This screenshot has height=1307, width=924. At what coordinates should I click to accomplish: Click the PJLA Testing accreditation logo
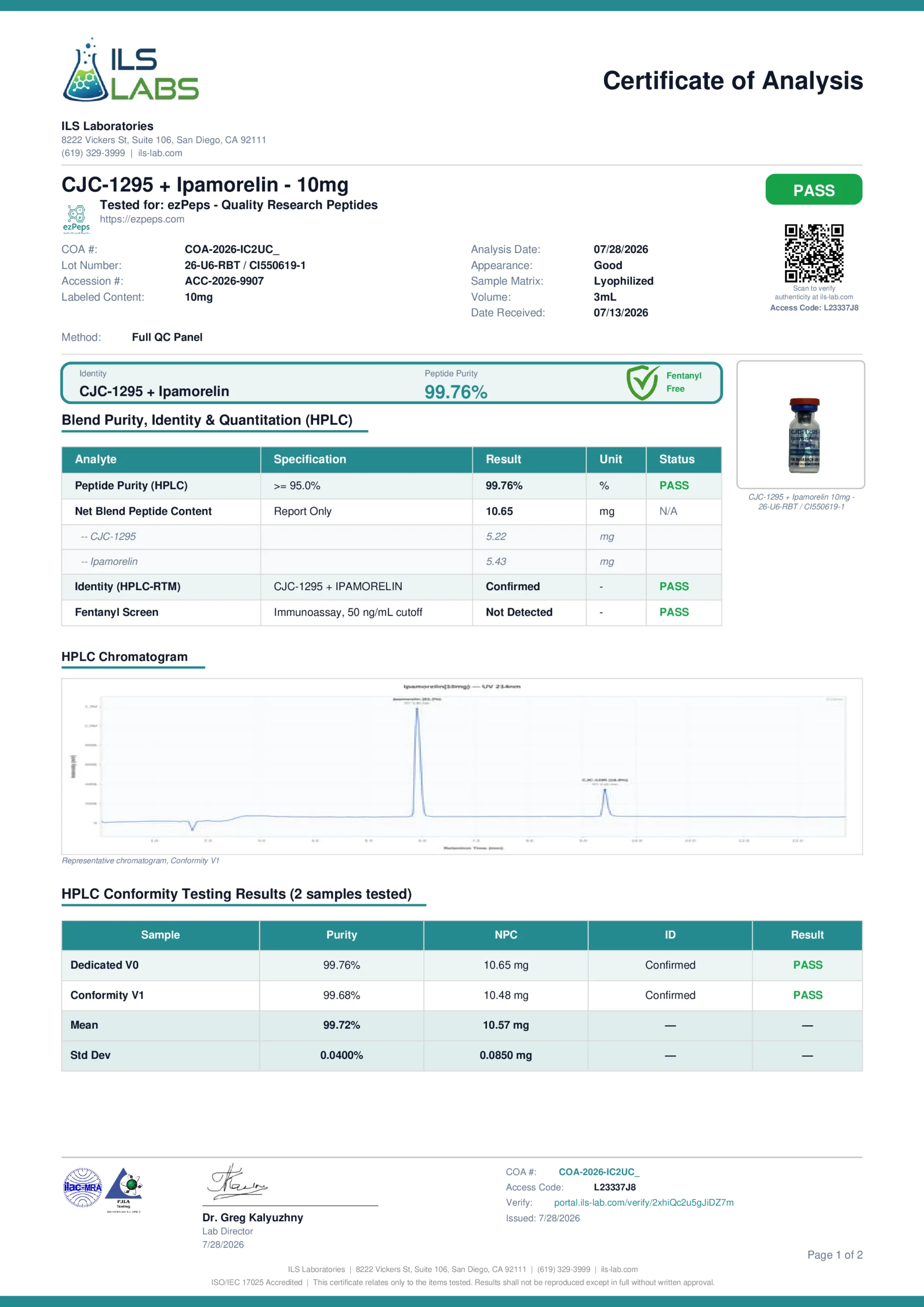point(124,1190)
